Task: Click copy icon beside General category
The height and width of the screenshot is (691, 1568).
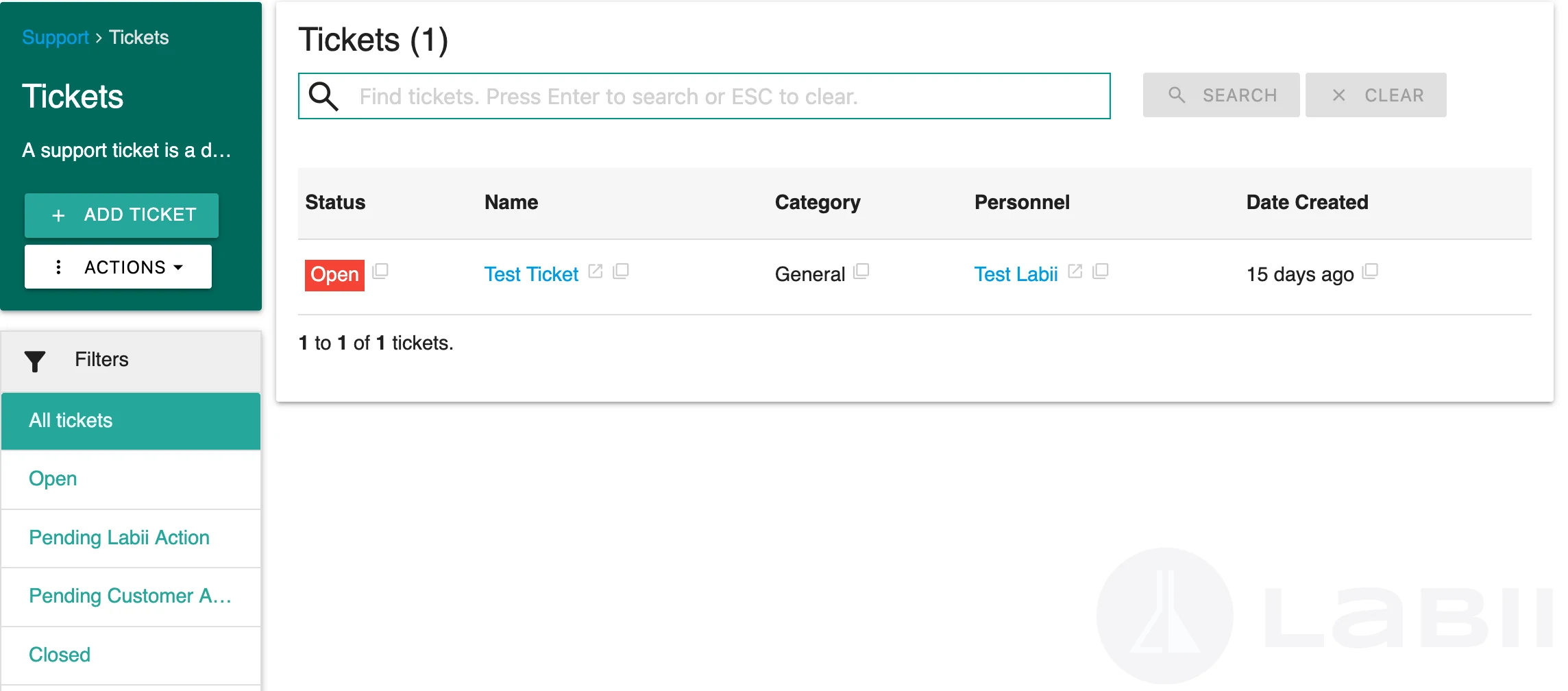Action: coord(861,271)
